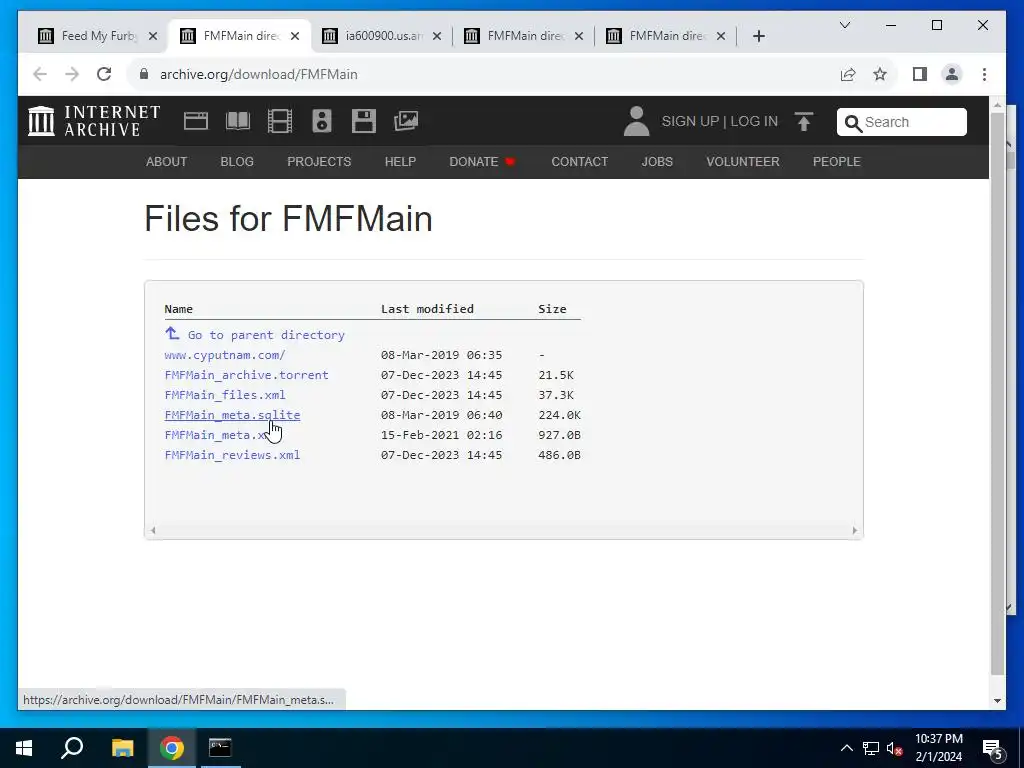The height and width of the screenshot is (768, 1024).
Task: Open the CONTACT menu item
Action: (580, 162)
